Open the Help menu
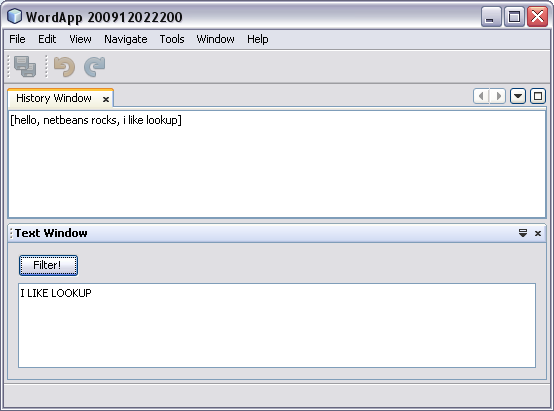Image resolution: width=554 pixels, height=411 pixels. pos(258,39)
